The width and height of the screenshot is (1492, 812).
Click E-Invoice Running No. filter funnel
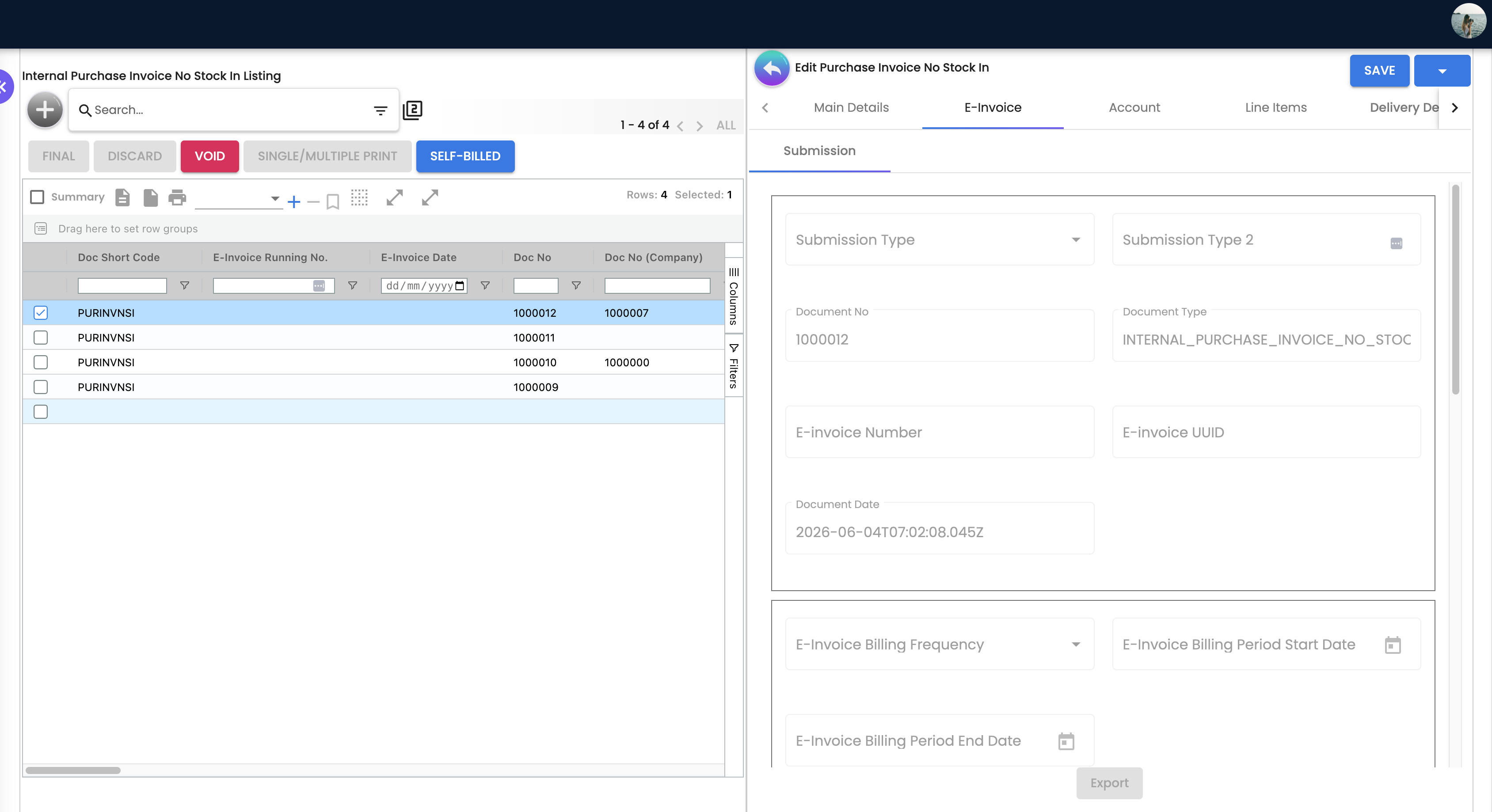point(352,285)
